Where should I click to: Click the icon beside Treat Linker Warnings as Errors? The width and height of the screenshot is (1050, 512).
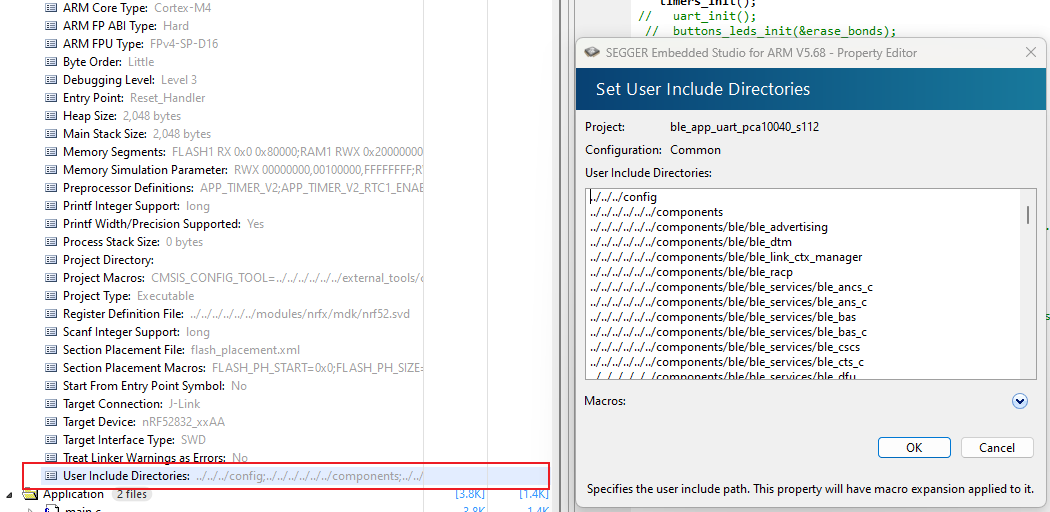point(50,458)
